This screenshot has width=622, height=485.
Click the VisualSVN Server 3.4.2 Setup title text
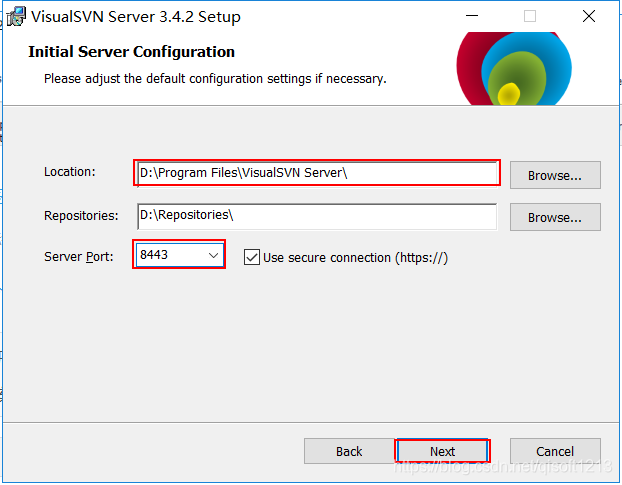(x=136, y=17)
